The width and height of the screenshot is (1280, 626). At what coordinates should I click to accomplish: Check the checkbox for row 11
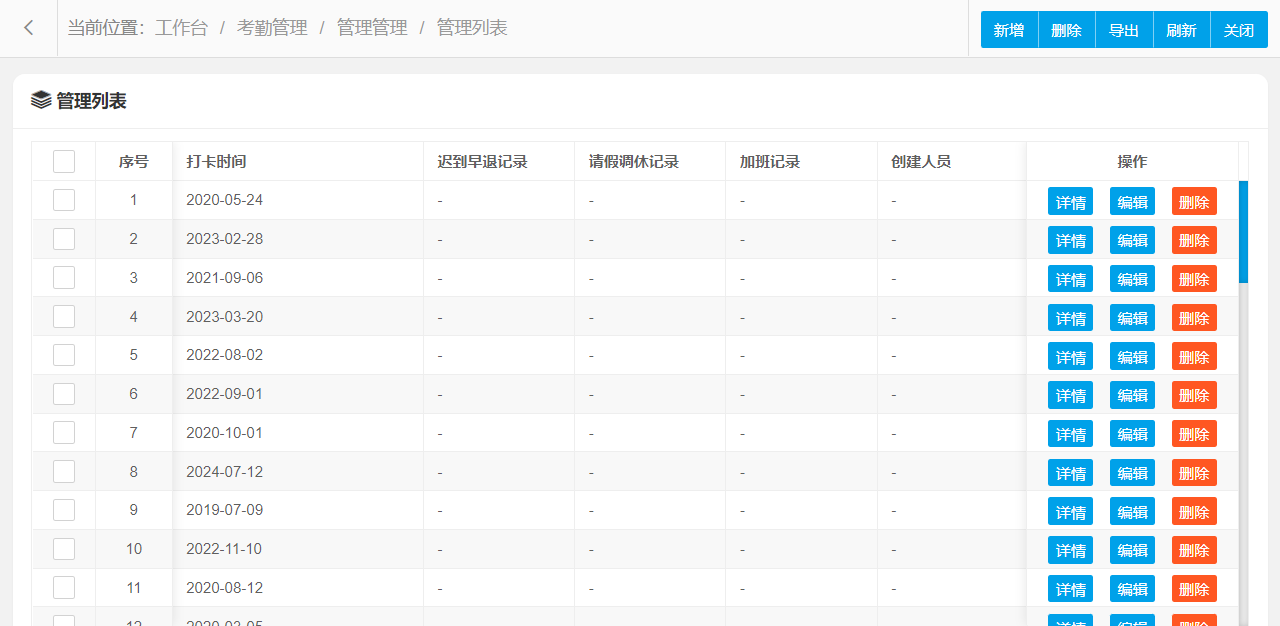click(64, 588)
